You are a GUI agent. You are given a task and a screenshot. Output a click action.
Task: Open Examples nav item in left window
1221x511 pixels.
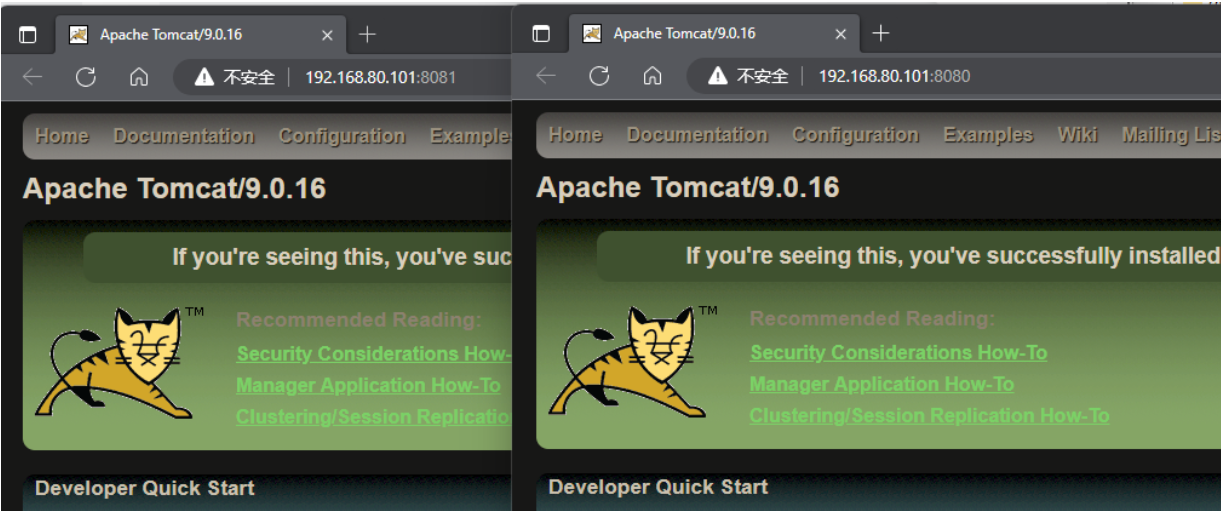(x=470, y=137)
